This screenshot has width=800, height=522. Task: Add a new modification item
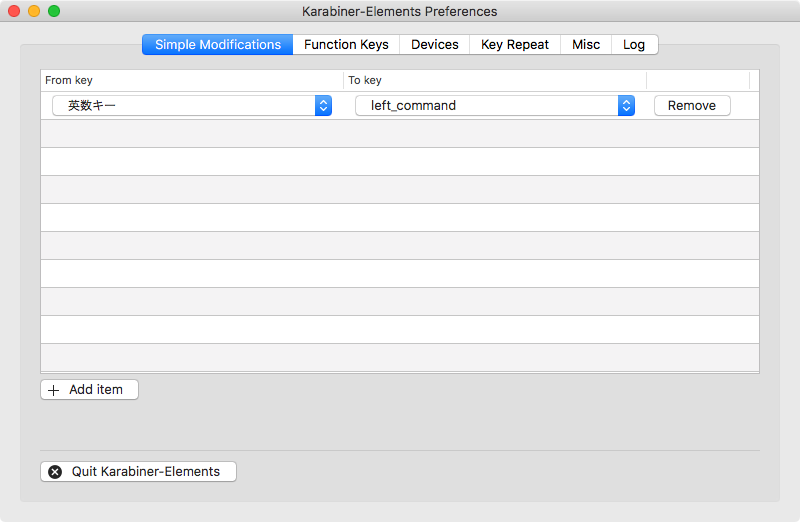pos(89,390)
